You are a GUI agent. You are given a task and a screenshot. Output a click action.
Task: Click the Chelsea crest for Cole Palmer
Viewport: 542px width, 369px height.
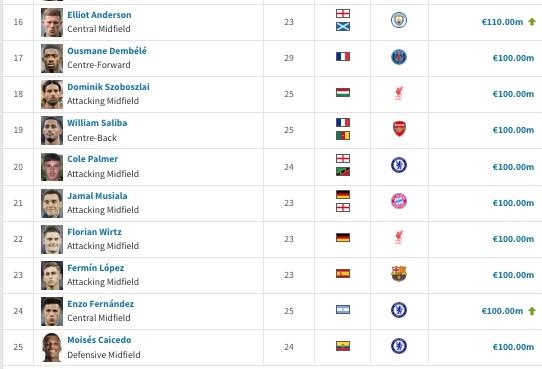point(399,165)
